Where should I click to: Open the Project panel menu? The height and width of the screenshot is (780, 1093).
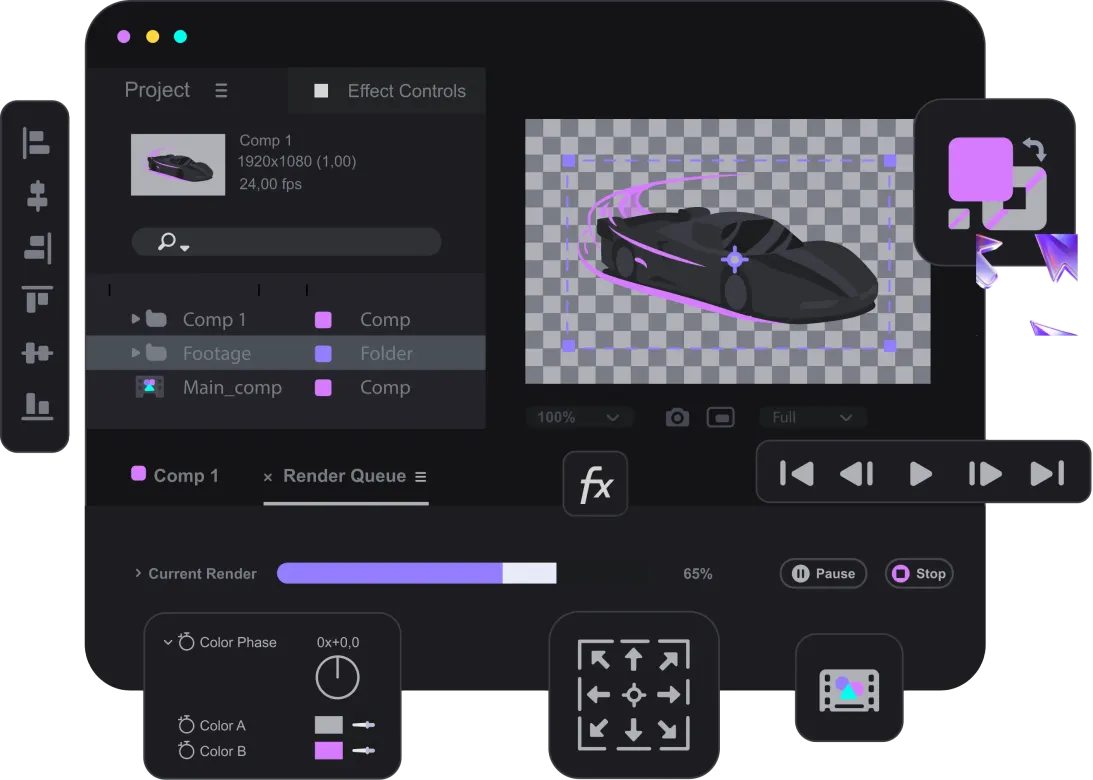point(221,91)
